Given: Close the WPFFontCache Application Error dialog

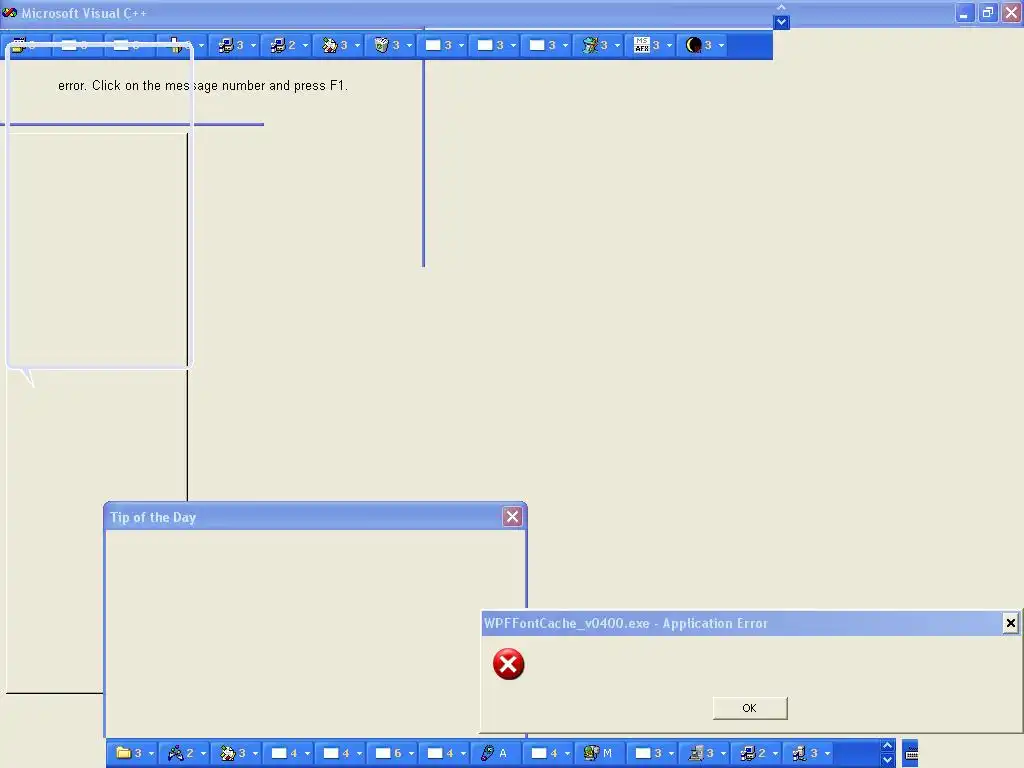Looking at the screenshot, I should tap(1010, 623).
